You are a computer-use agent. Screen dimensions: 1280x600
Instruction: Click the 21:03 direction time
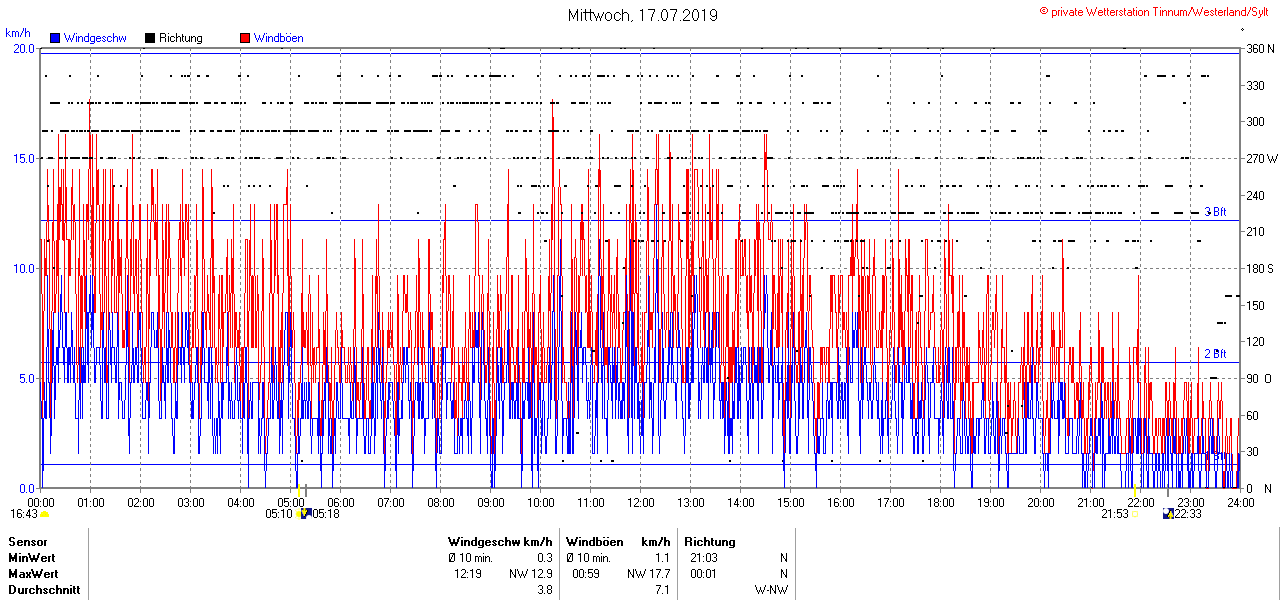[x=704, y=558]
